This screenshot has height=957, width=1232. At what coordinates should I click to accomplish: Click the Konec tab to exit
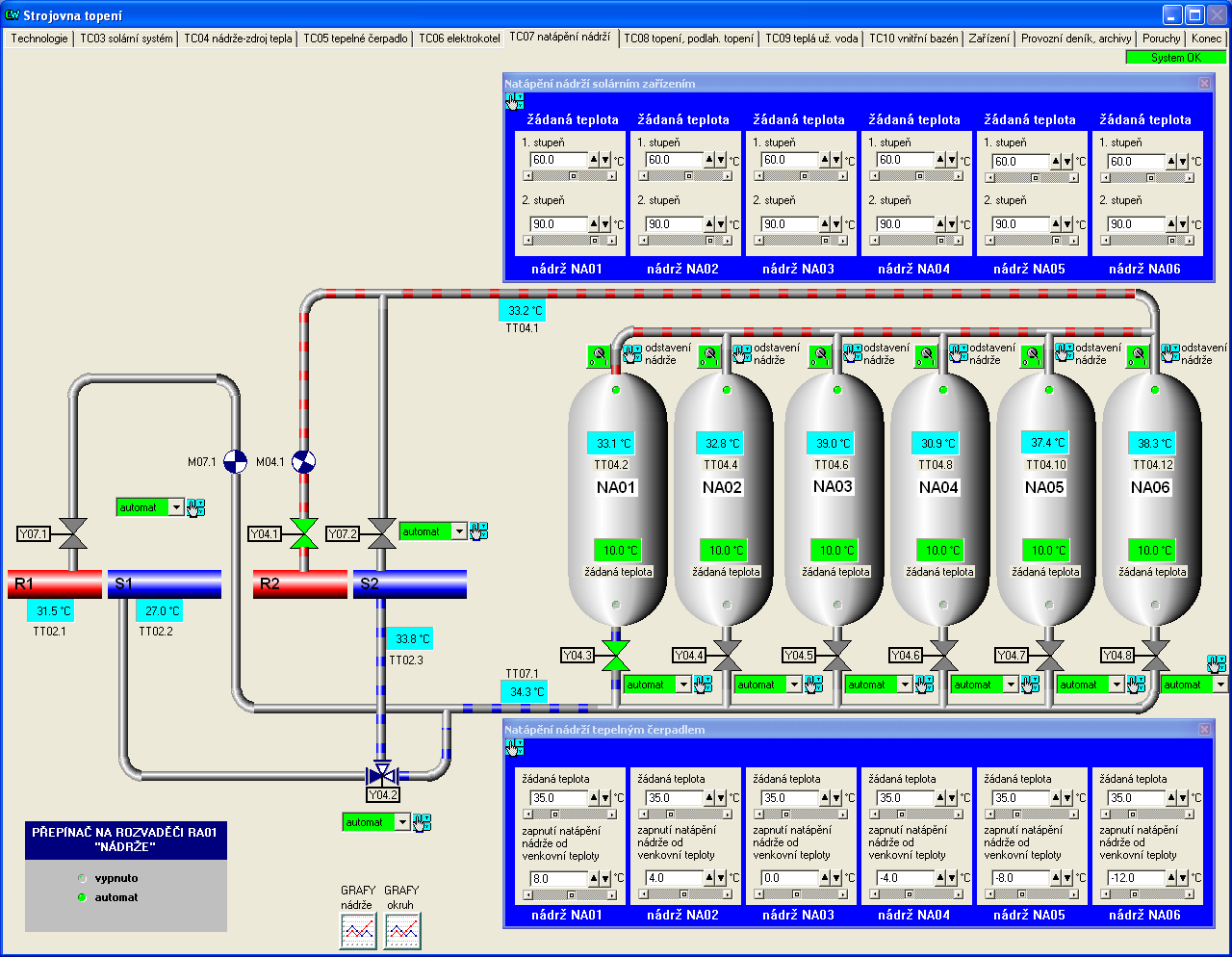1206,39
